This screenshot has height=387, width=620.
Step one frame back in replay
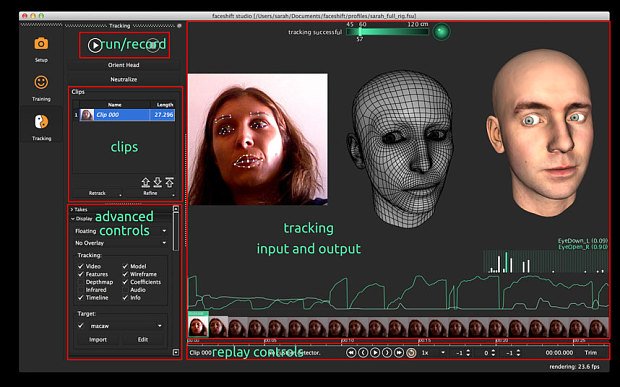[x=363, y=352]
